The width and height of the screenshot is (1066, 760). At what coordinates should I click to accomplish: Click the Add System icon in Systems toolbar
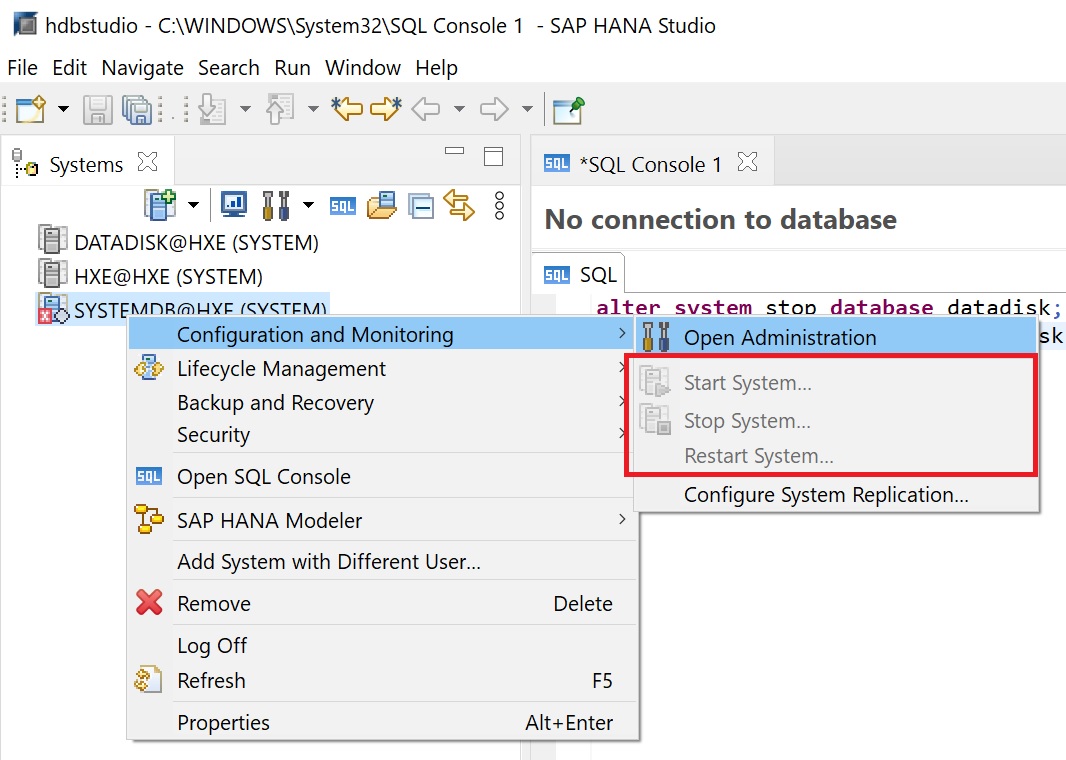159,205
